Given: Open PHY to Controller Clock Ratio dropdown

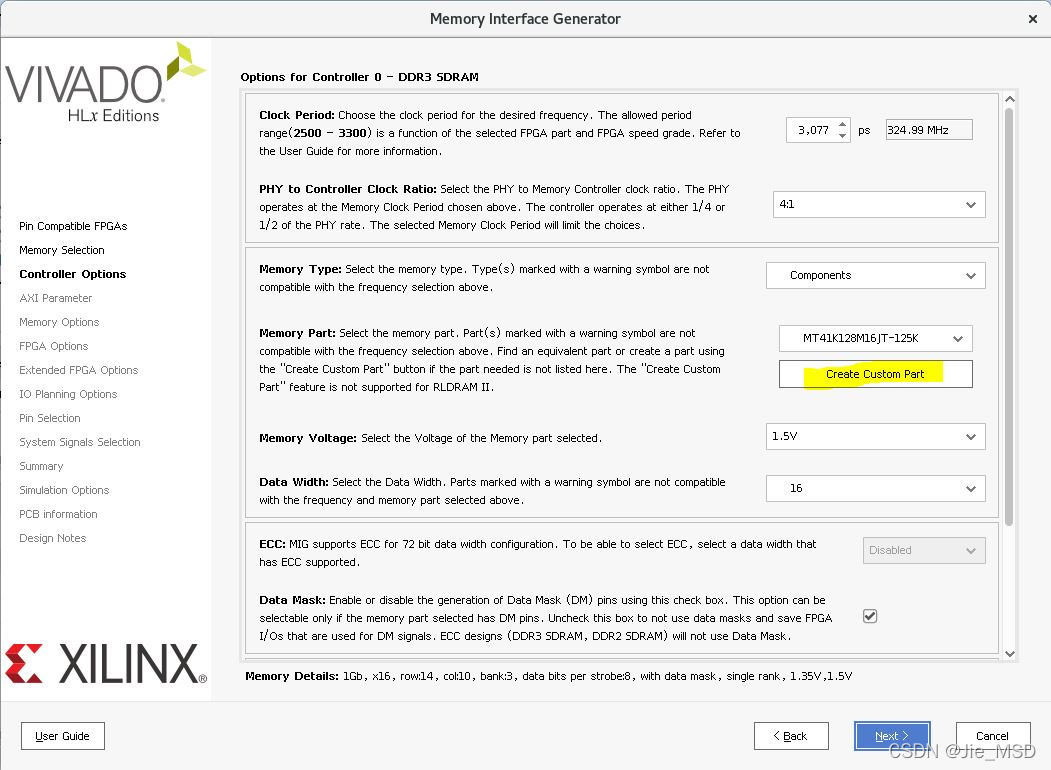Looking at the screenshot, I should 879,204.
